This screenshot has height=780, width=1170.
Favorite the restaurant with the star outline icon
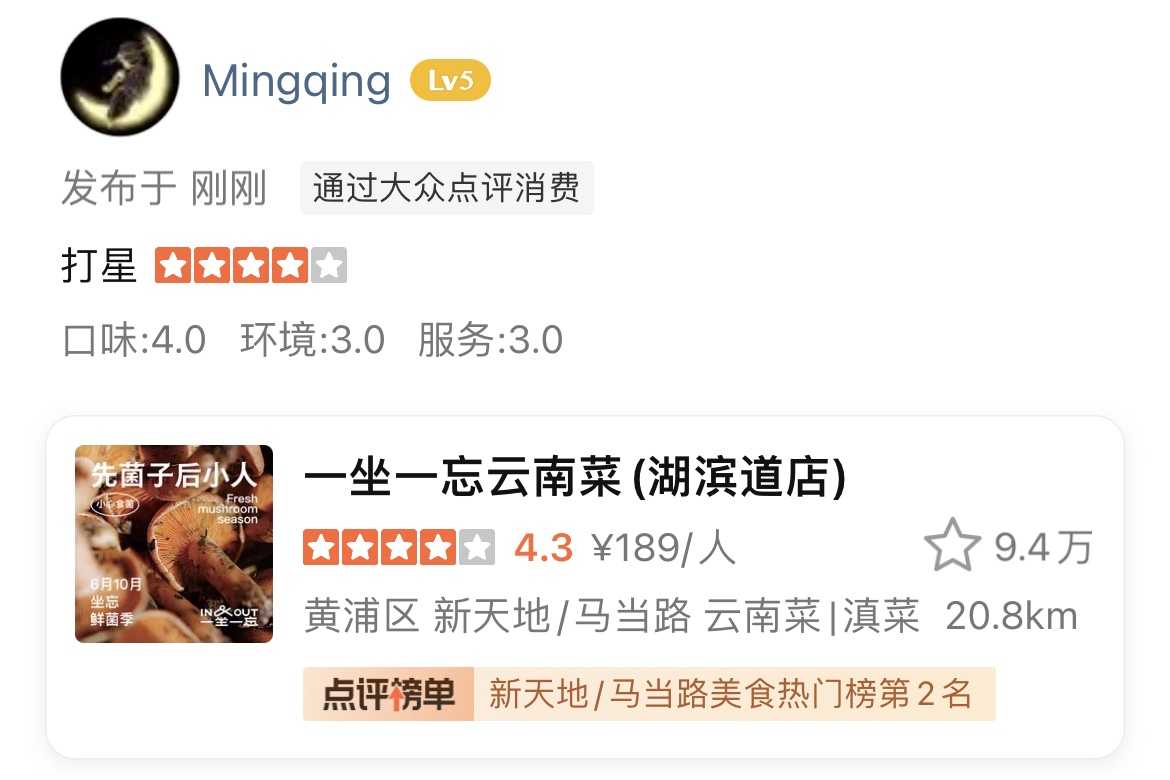click(x=952, y=546)
